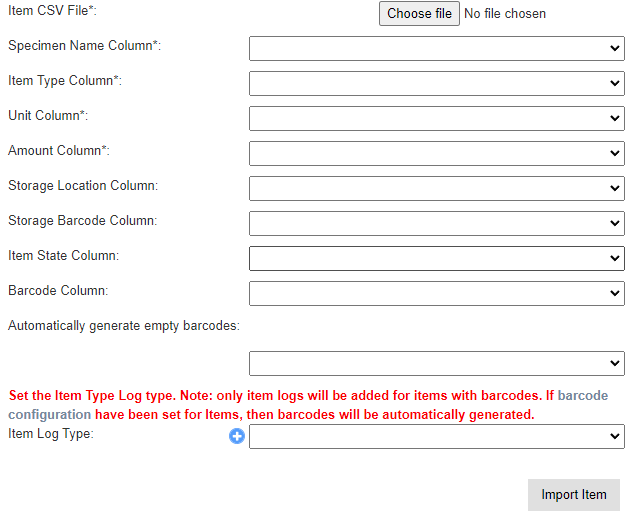
Task: Expand the Item Log Type dropdown
Action: tap(436, 436)
